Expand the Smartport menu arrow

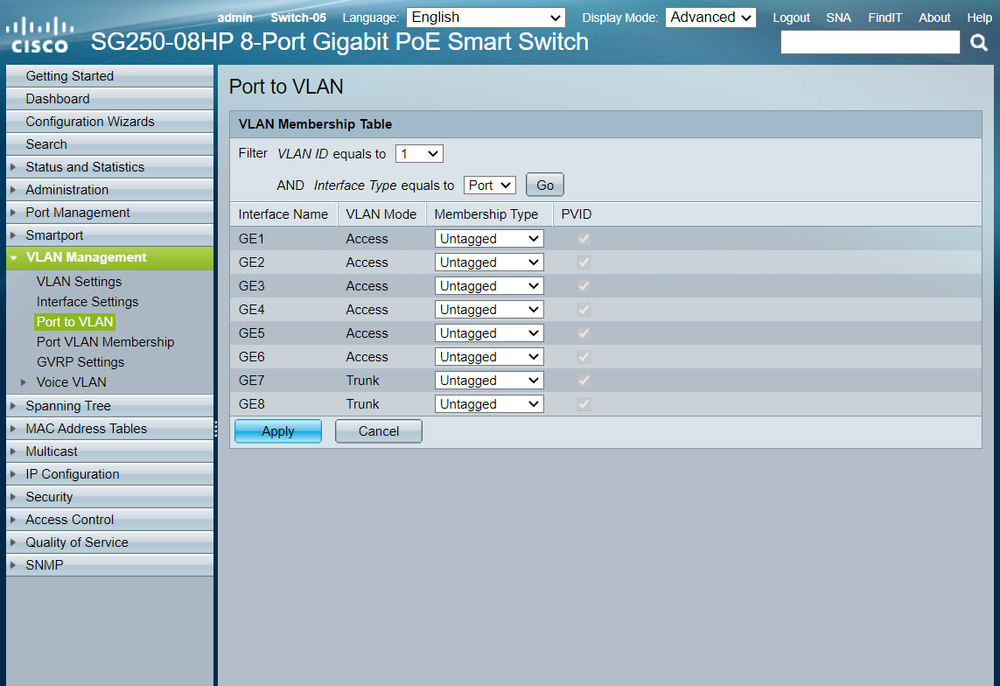pyautogui.click(x=13, y=235)
